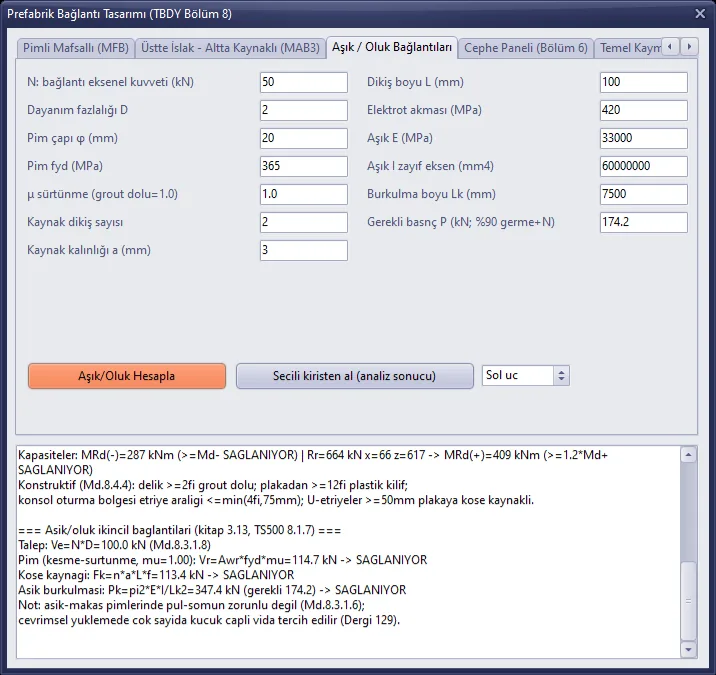Select the Aşık E (MPa) field
The width and height of the screenshot is (716, 675).
[643, 138]
